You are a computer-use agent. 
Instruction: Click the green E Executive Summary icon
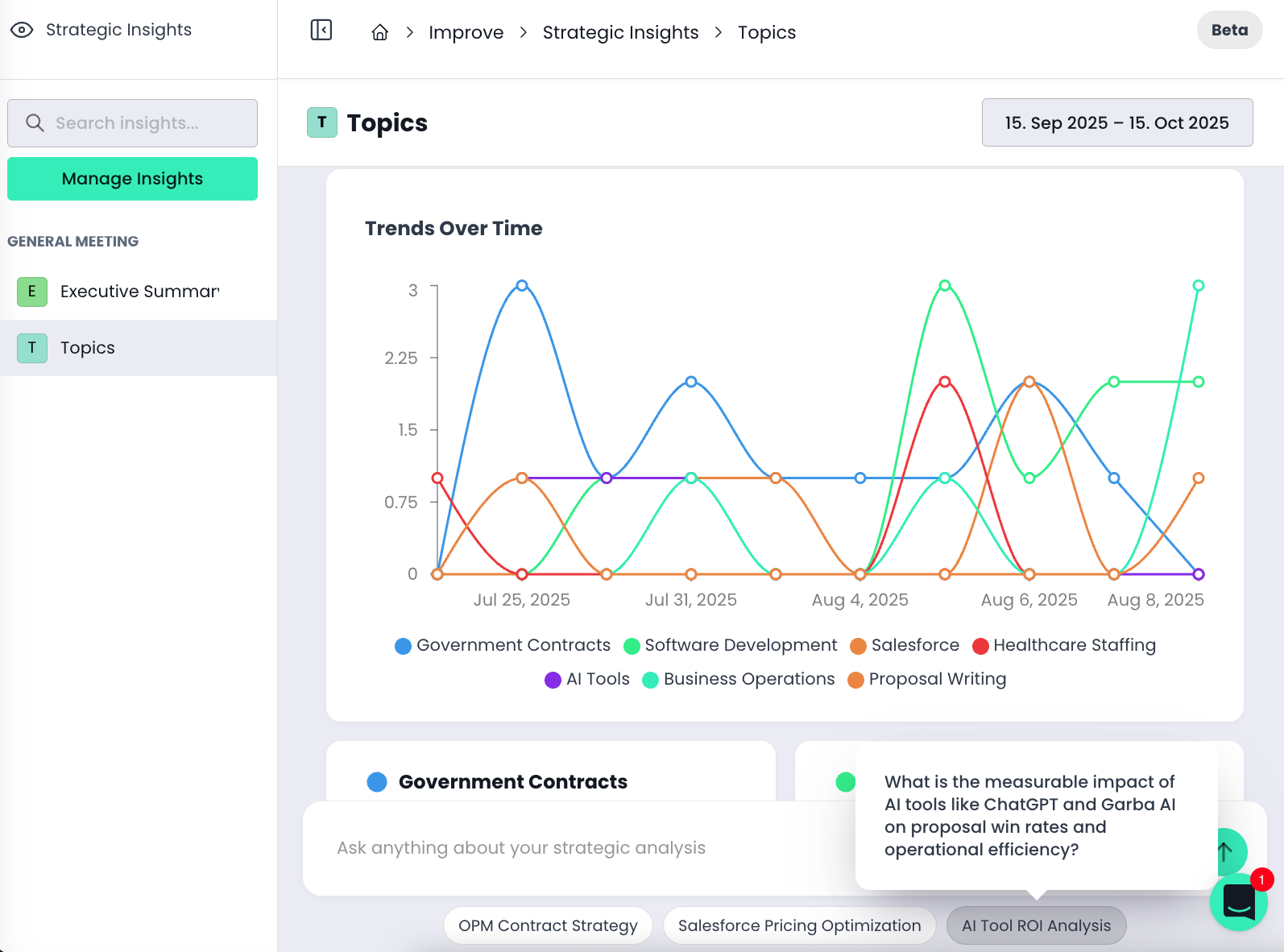point(32,292)
